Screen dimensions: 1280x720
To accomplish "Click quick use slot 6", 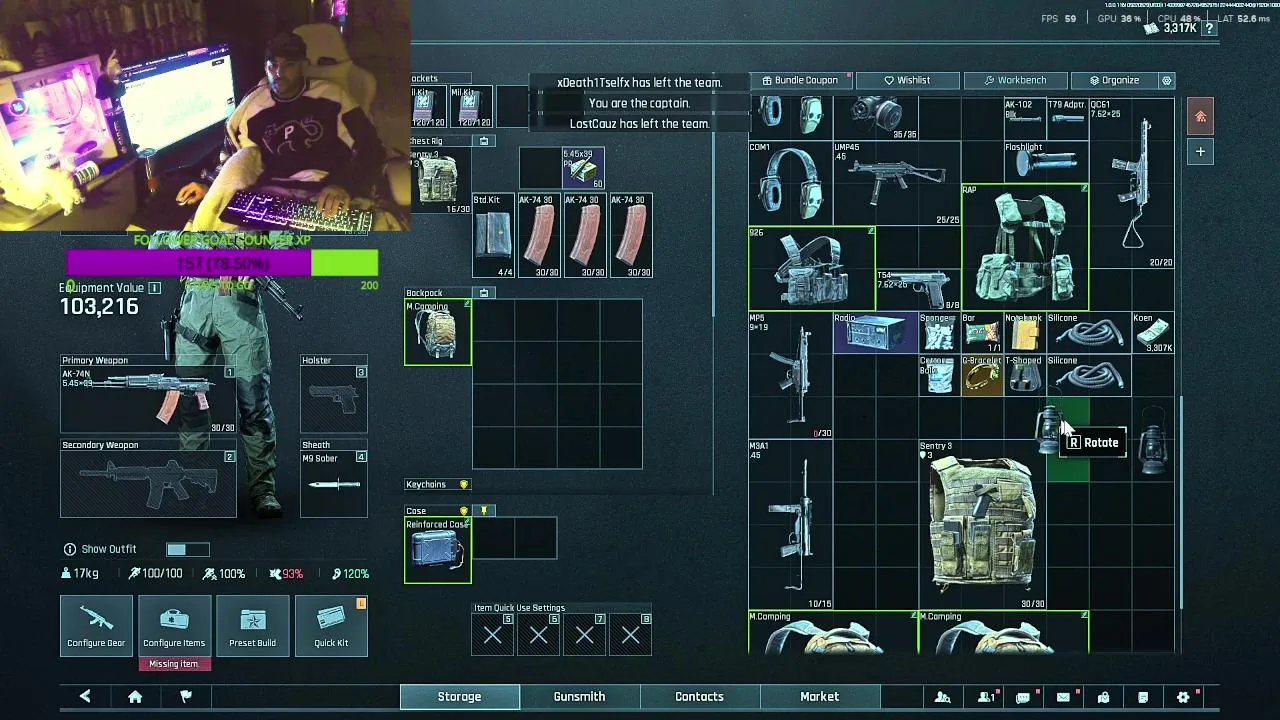I will 538,635.
